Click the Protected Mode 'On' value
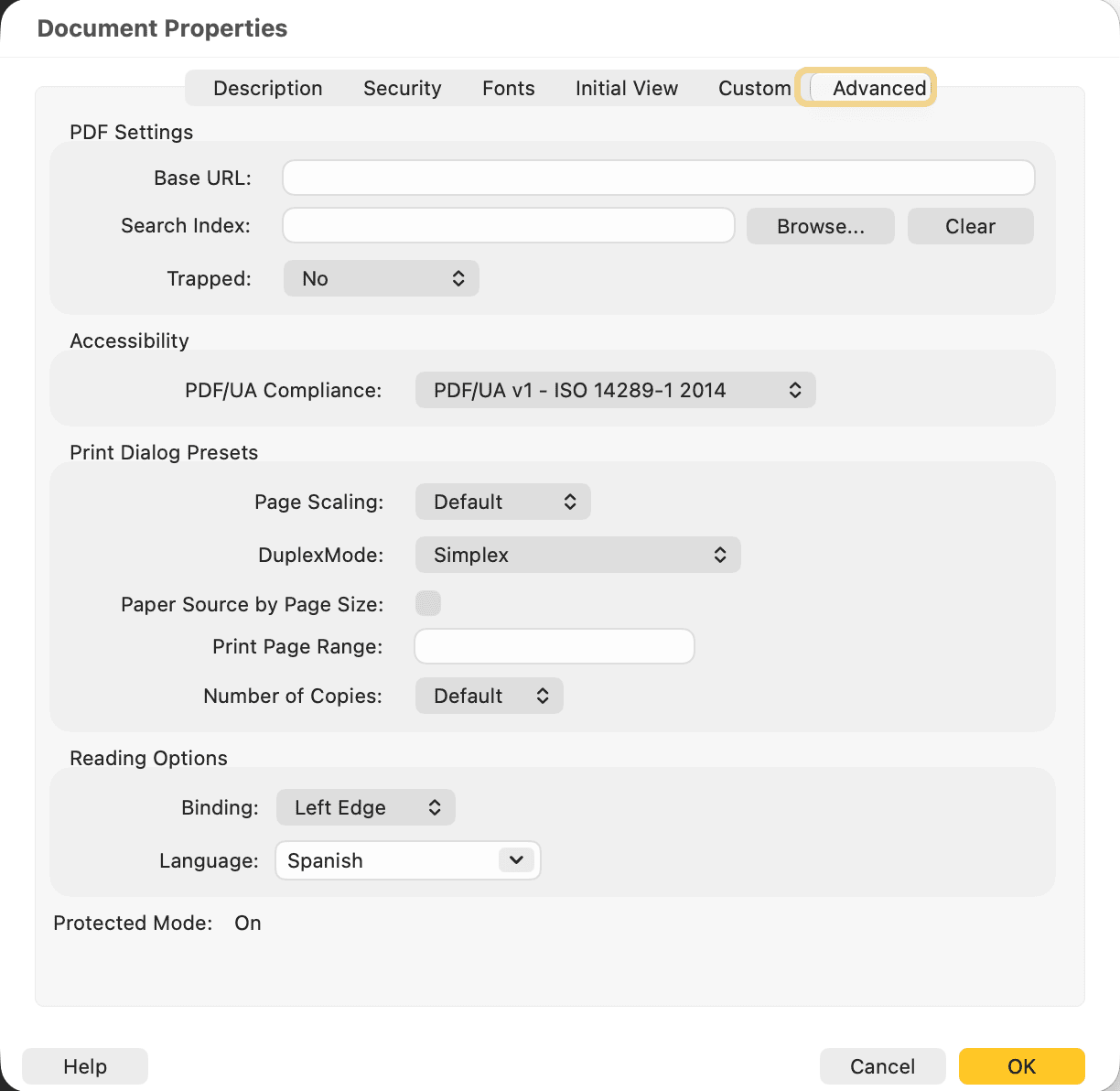Image resolution: width=1120 pixels, height=1091 pixels. point(248,923)
